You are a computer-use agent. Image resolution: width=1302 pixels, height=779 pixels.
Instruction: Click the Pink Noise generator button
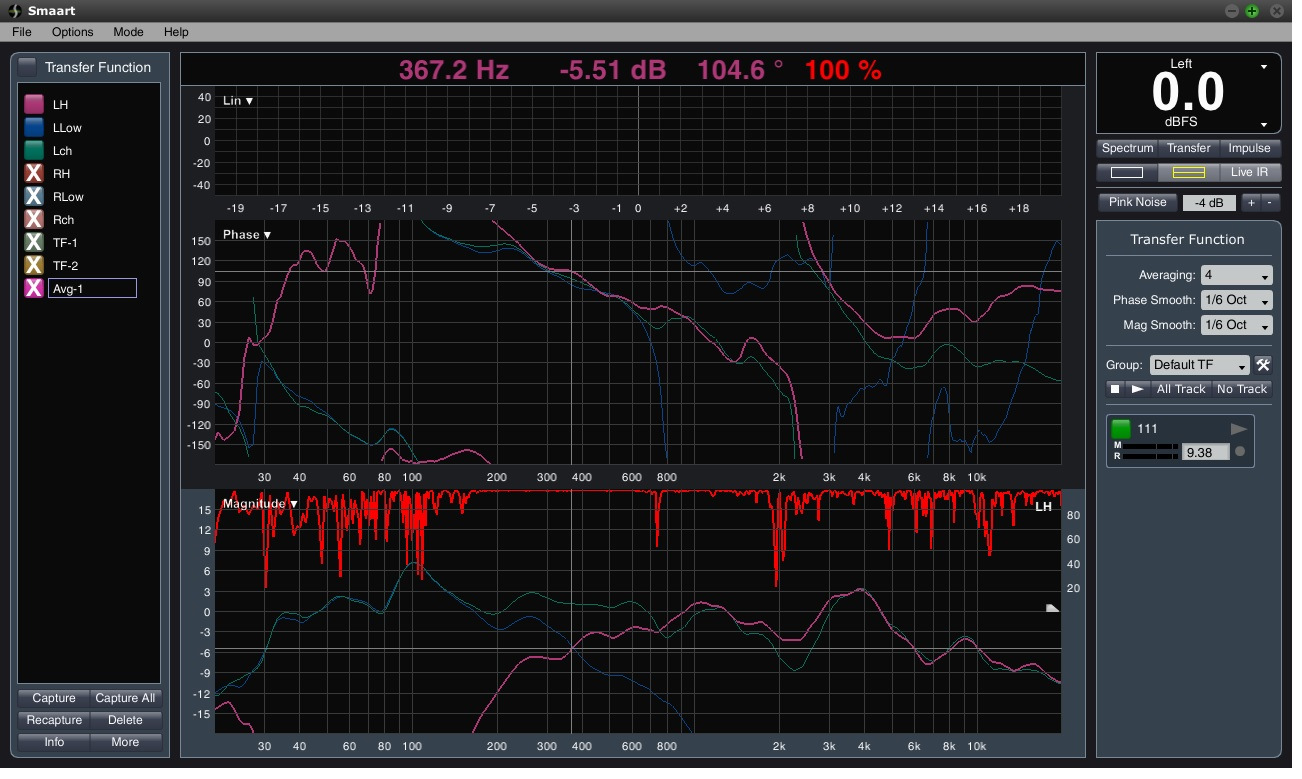(1137, 202)
